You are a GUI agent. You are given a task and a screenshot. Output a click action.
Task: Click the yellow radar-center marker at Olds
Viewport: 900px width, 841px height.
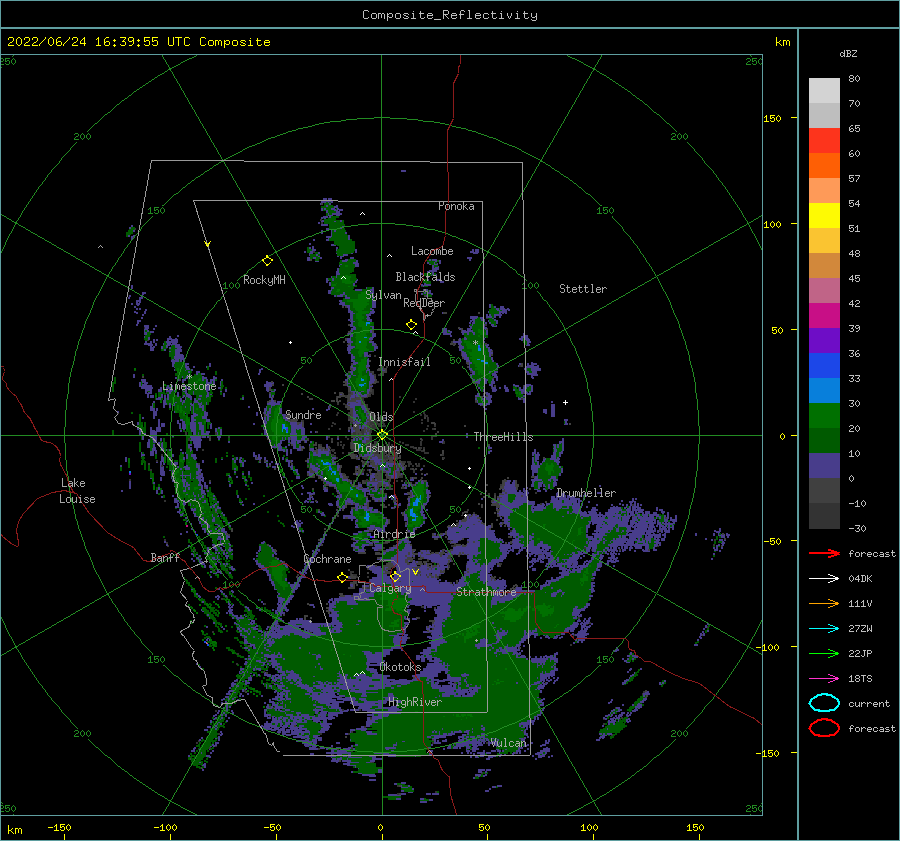click(382, 435)
